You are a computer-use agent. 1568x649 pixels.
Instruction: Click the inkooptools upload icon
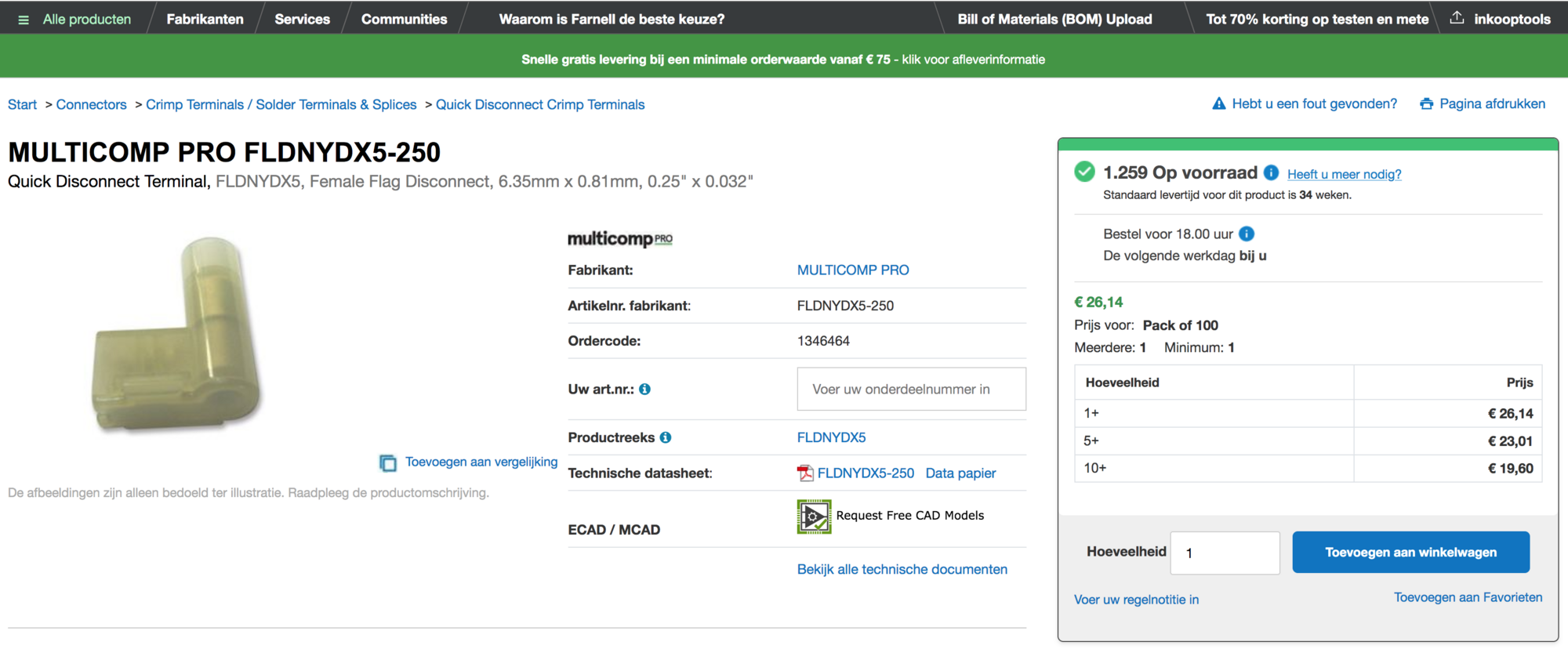pos(1457,18)
